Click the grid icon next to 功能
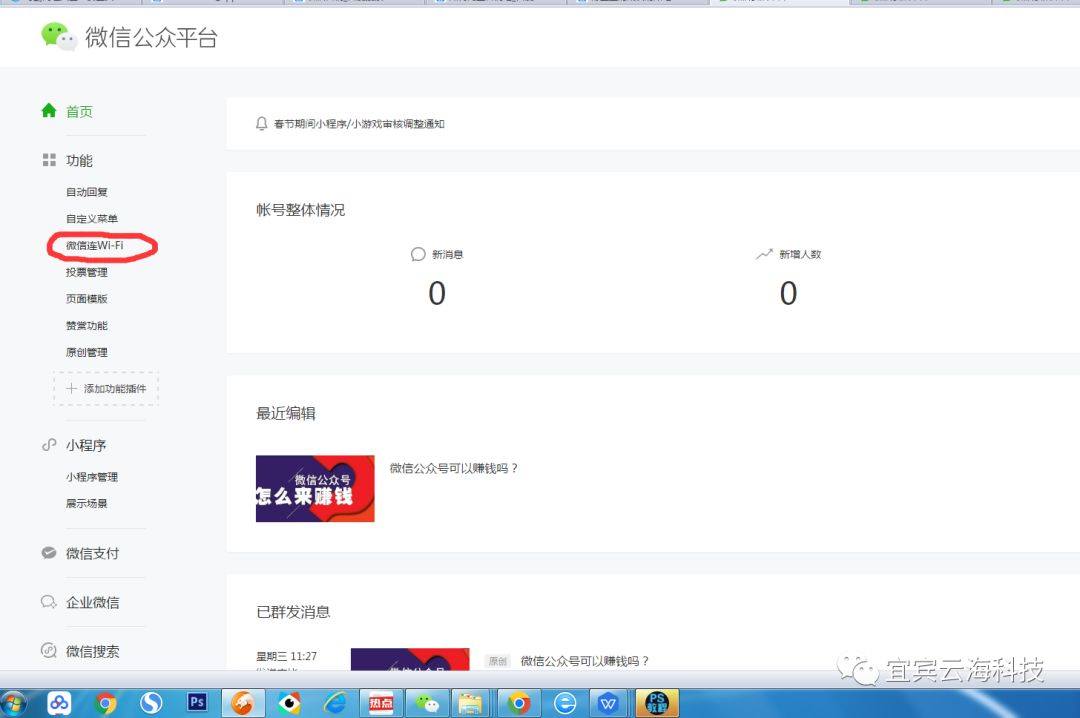The image size is (1080, 718). coord(48,160)
